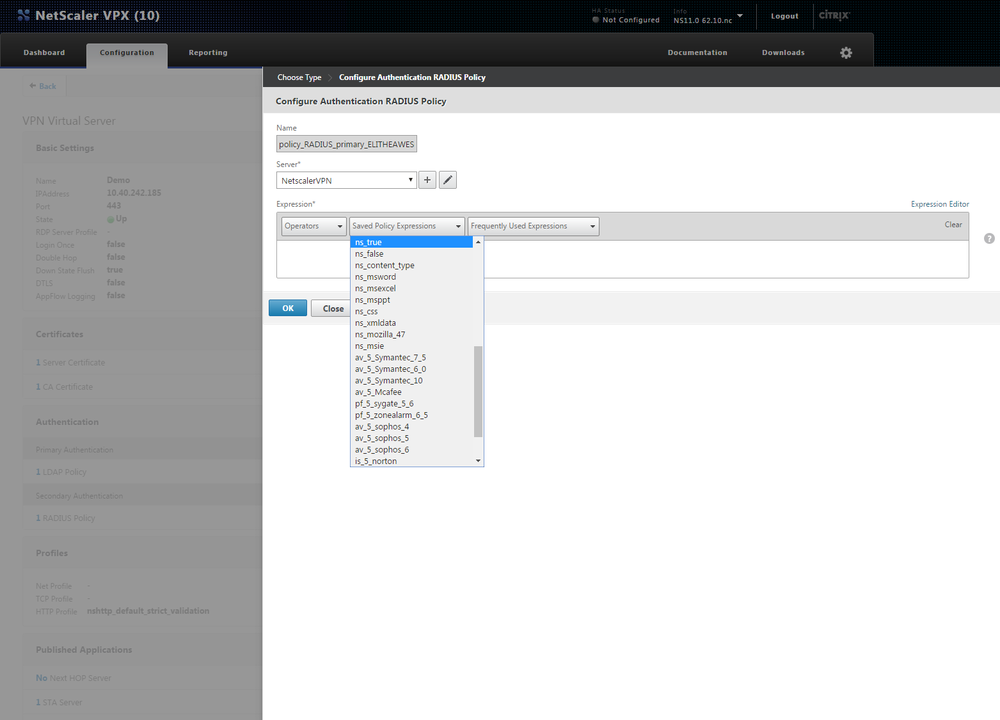Click the OK button to save the policy

288,308
